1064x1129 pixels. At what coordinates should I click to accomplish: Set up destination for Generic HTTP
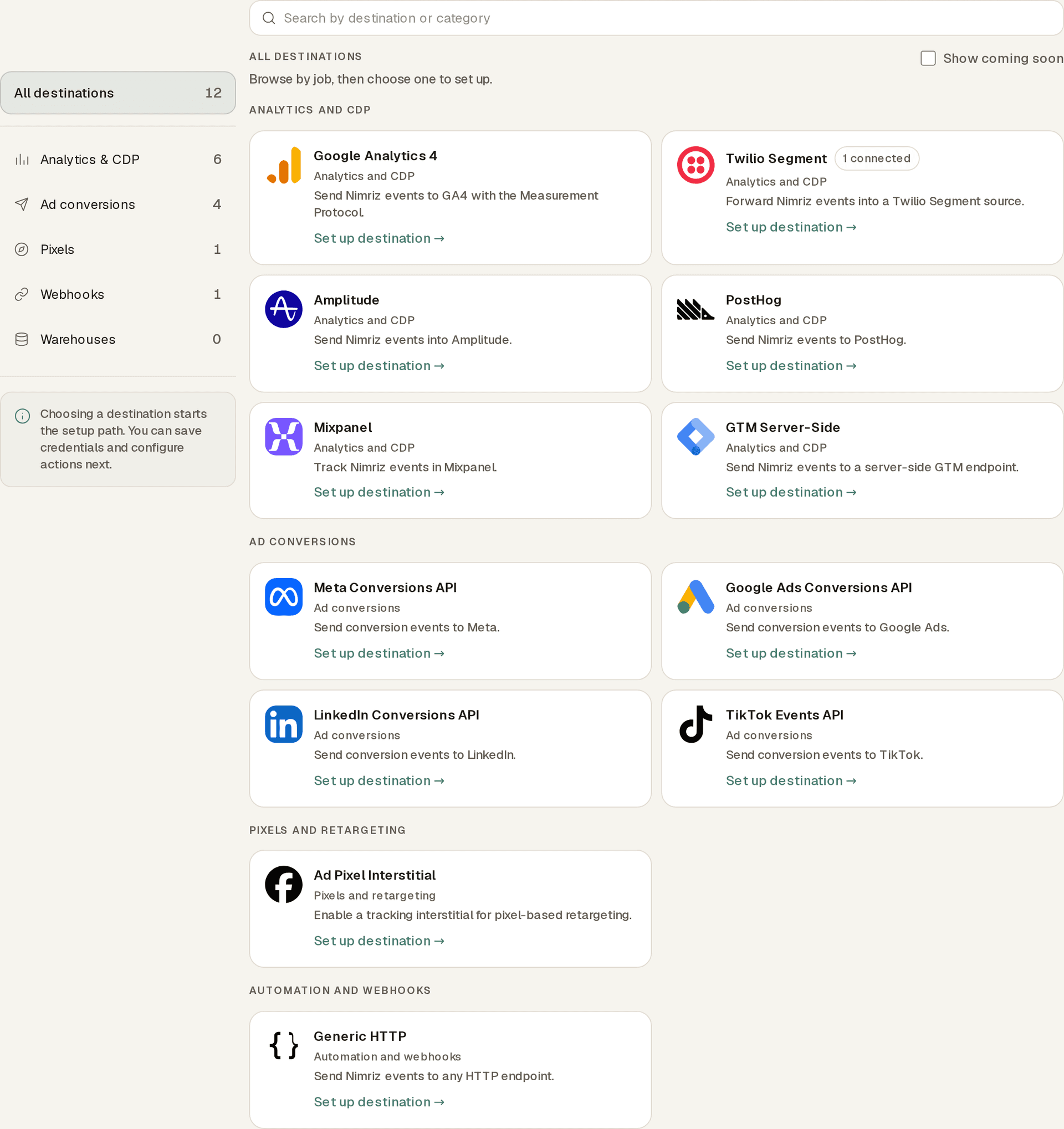[x=378, y=1102]
